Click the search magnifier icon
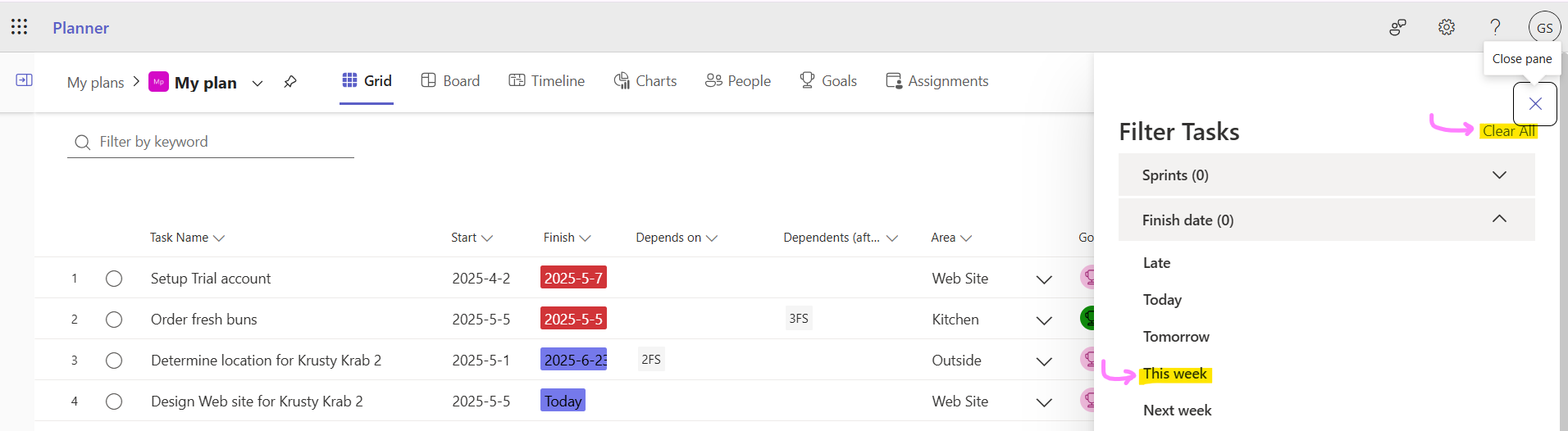 [82, 143]
